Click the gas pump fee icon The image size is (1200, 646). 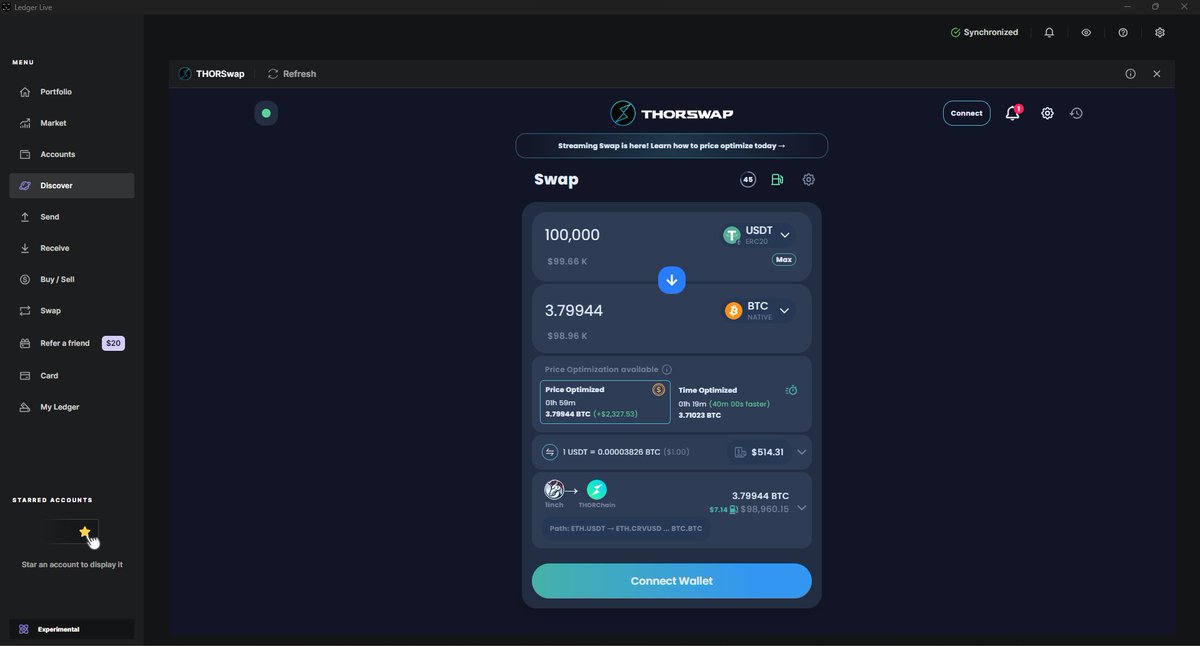point(777,180)
